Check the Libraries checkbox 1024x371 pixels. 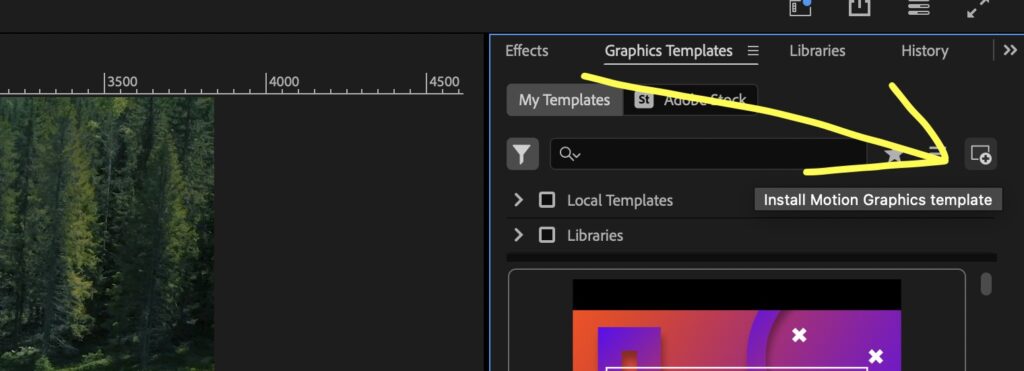point(547,235)
